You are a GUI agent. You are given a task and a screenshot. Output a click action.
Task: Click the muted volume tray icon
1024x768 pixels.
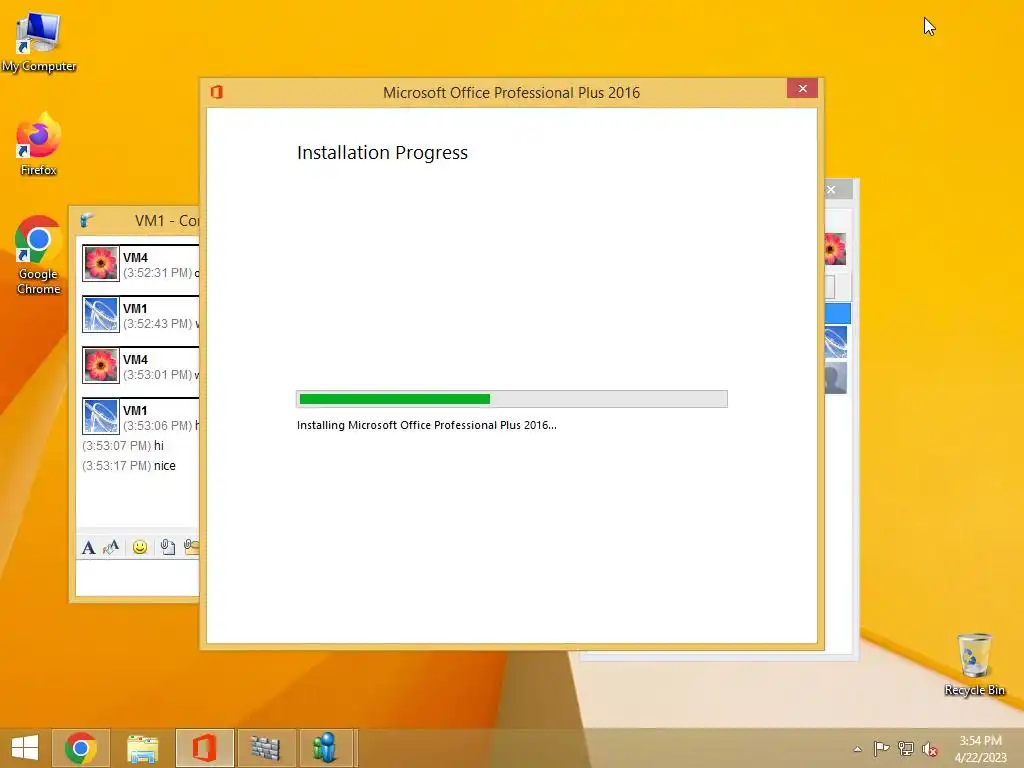(930, 749)
